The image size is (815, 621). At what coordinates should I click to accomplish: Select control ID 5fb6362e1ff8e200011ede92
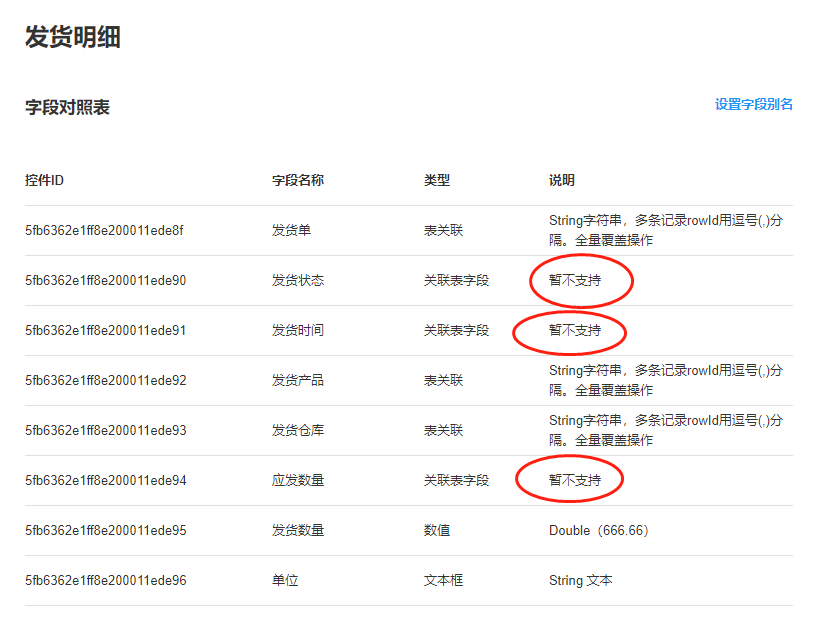pyautogui.click(x=106, y=380)
